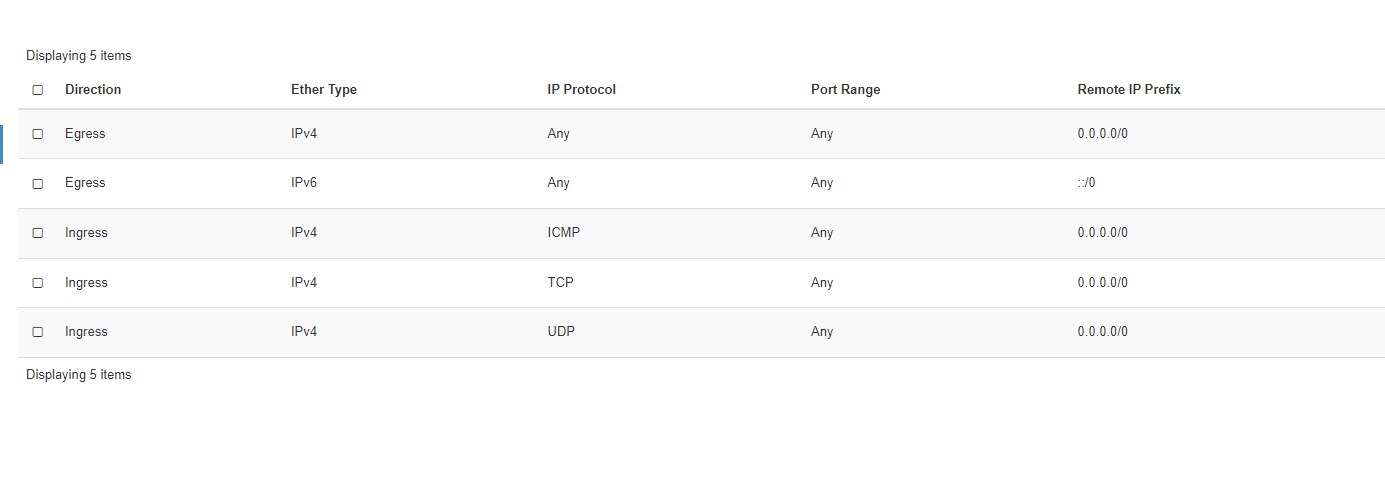Sort by the IP Protocol column header
Screen dimensions: 1385x494
(x=581, y=90)
